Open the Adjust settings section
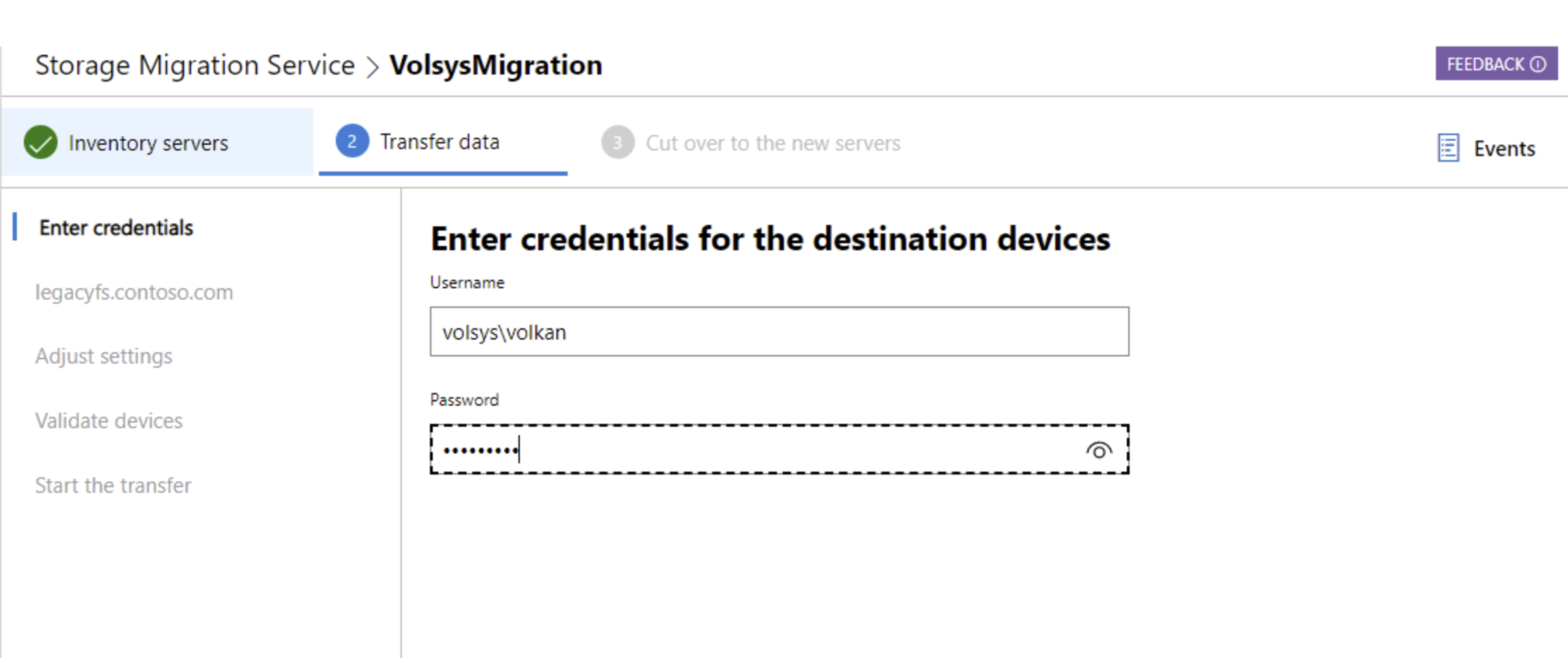 (x=103, y=356)
